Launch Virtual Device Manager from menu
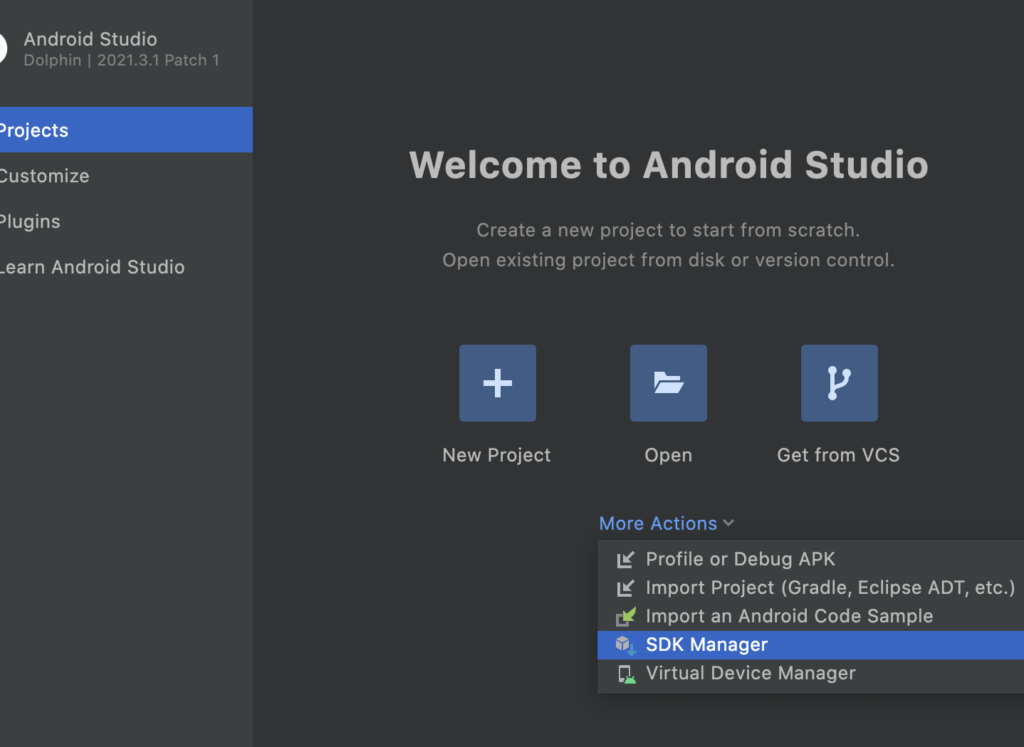 (x=810, y=673)
